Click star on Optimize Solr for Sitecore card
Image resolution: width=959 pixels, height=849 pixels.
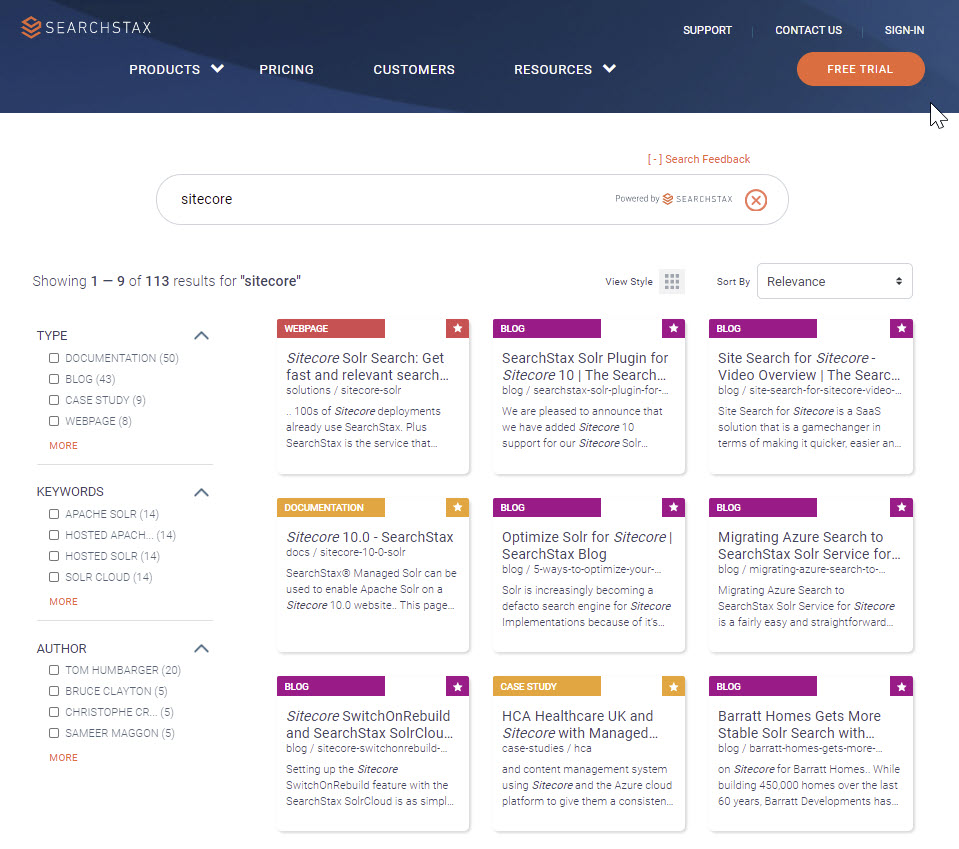click(673, 508)
